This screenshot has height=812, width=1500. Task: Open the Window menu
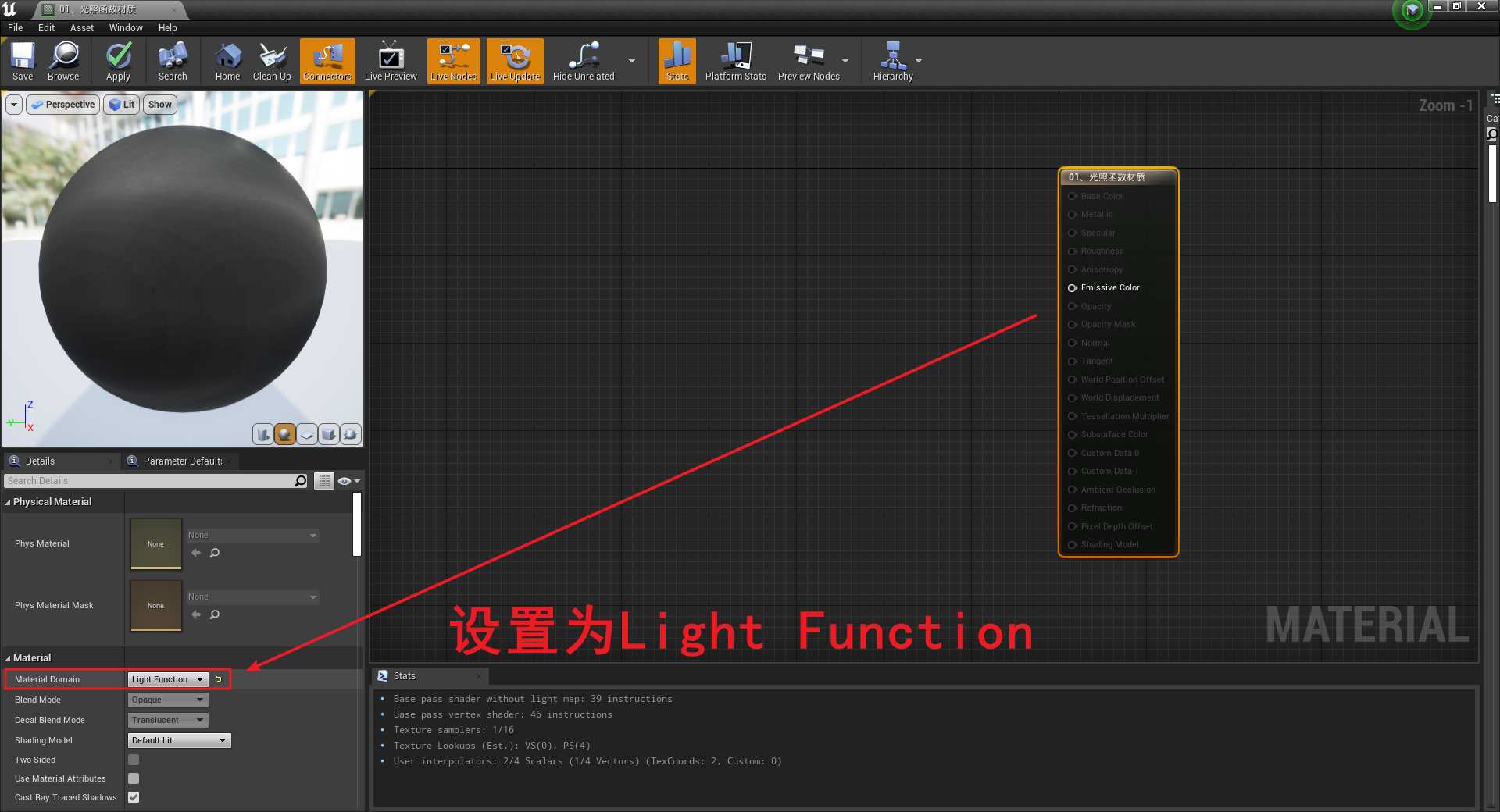[126, 27]
